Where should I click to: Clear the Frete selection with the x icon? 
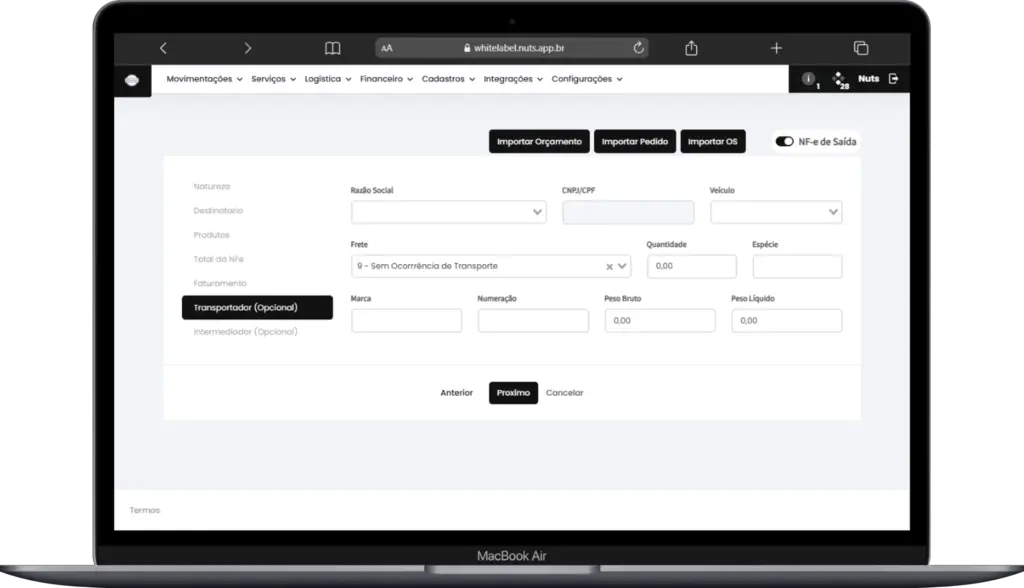pyautogui.click(x=609, y=267)
